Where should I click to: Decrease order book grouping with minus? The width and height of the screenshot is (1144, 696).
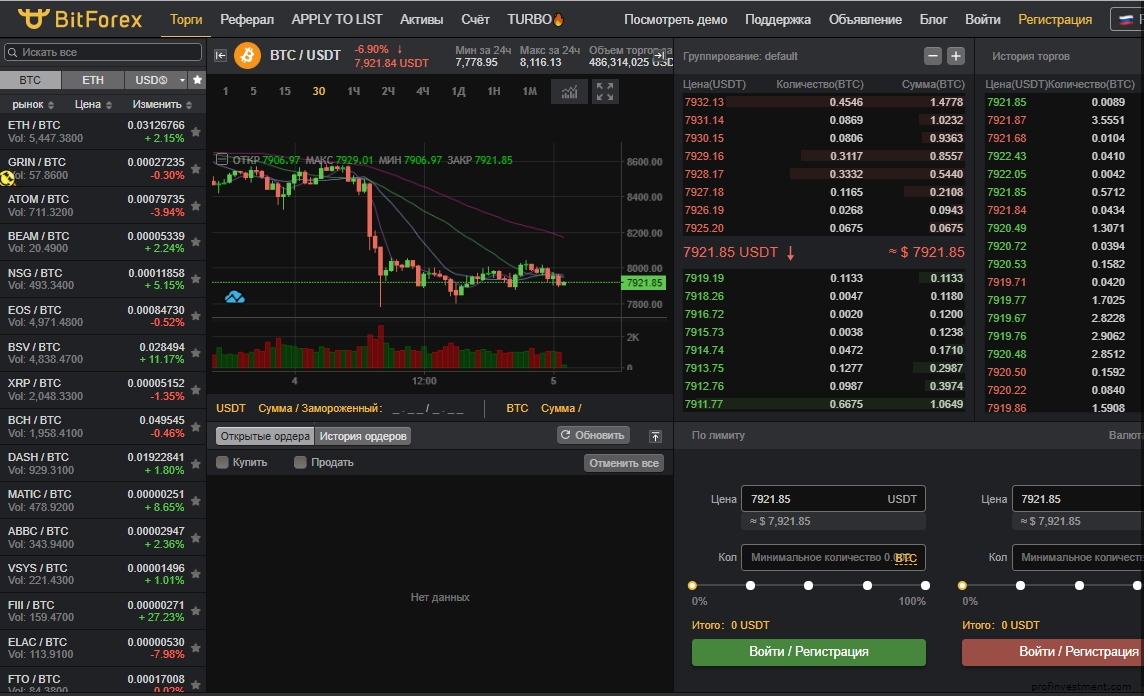(x=932, y=56)
